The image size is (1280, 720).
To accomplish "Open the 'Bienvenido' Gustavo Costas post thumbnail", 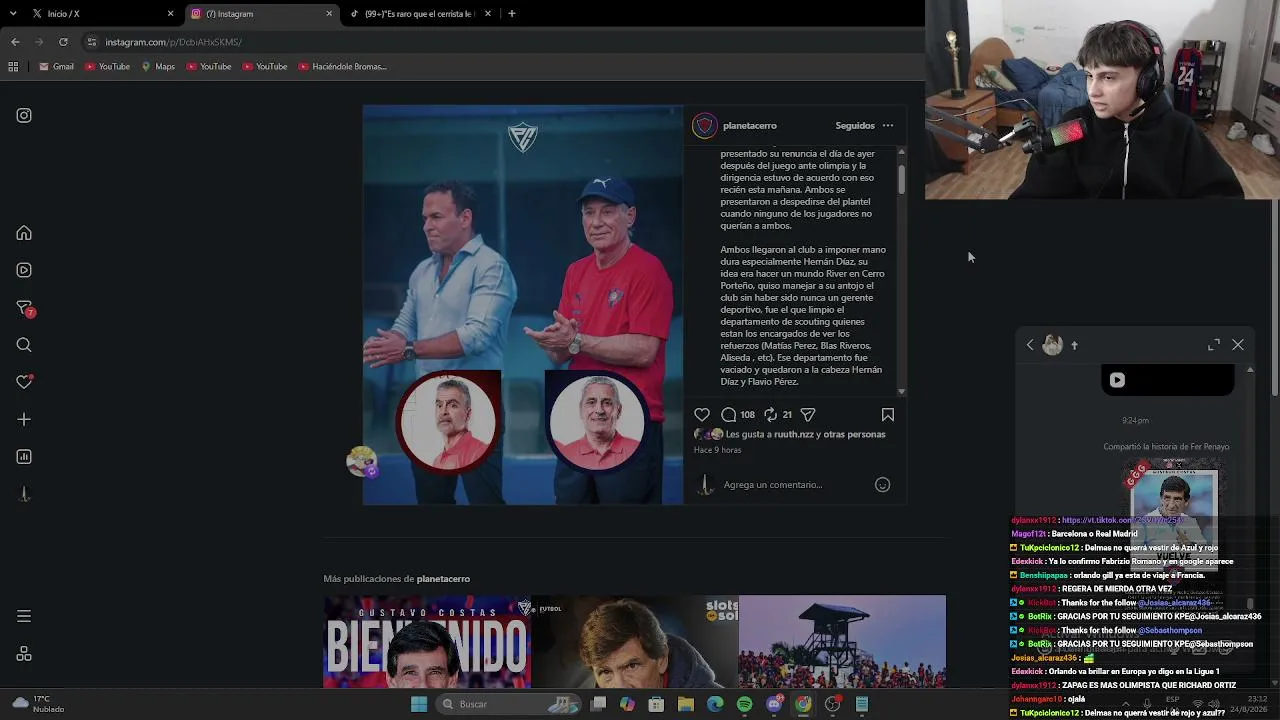I will coord(427,642).
